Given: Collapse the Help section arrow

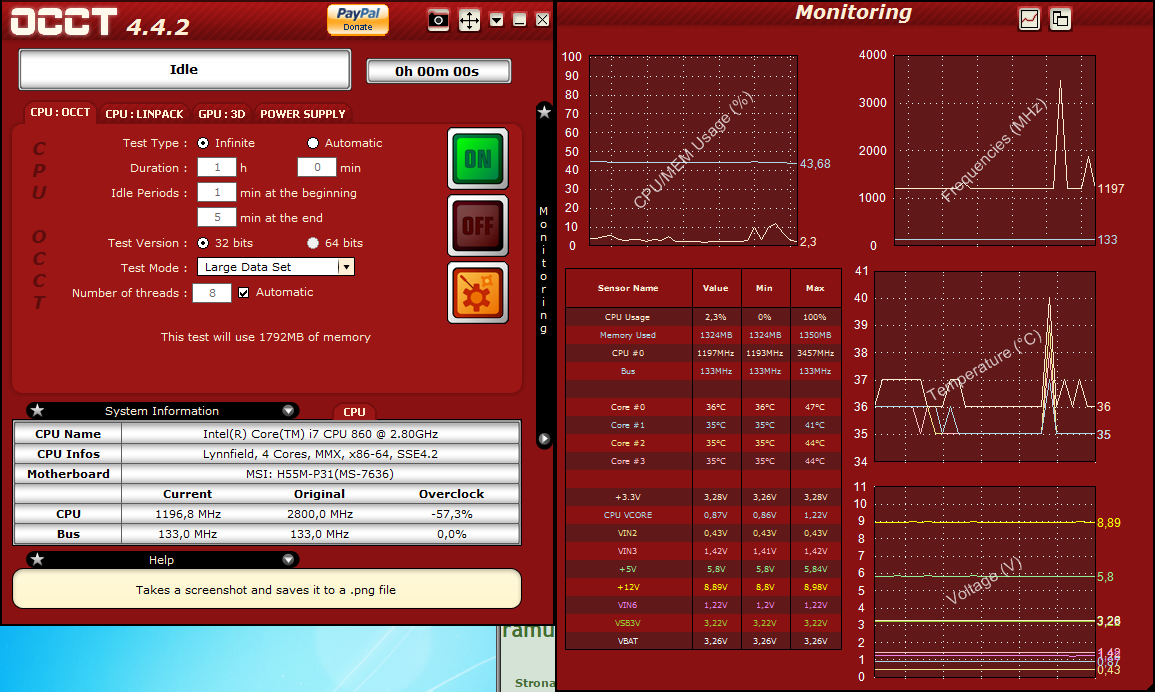Looking at the screenshot, I should tap(288, 559).
